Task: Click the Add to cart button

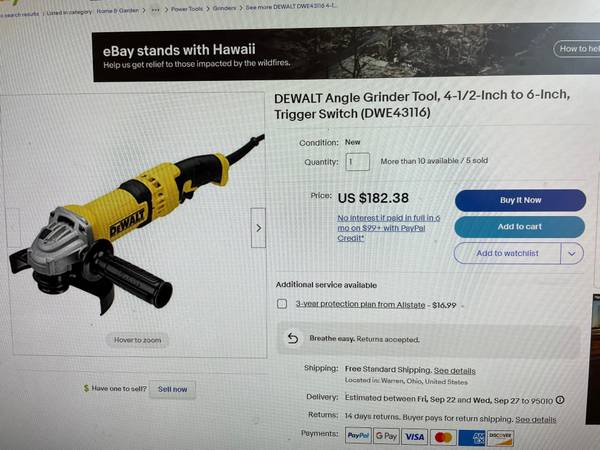Action: [x=520, y=227]
